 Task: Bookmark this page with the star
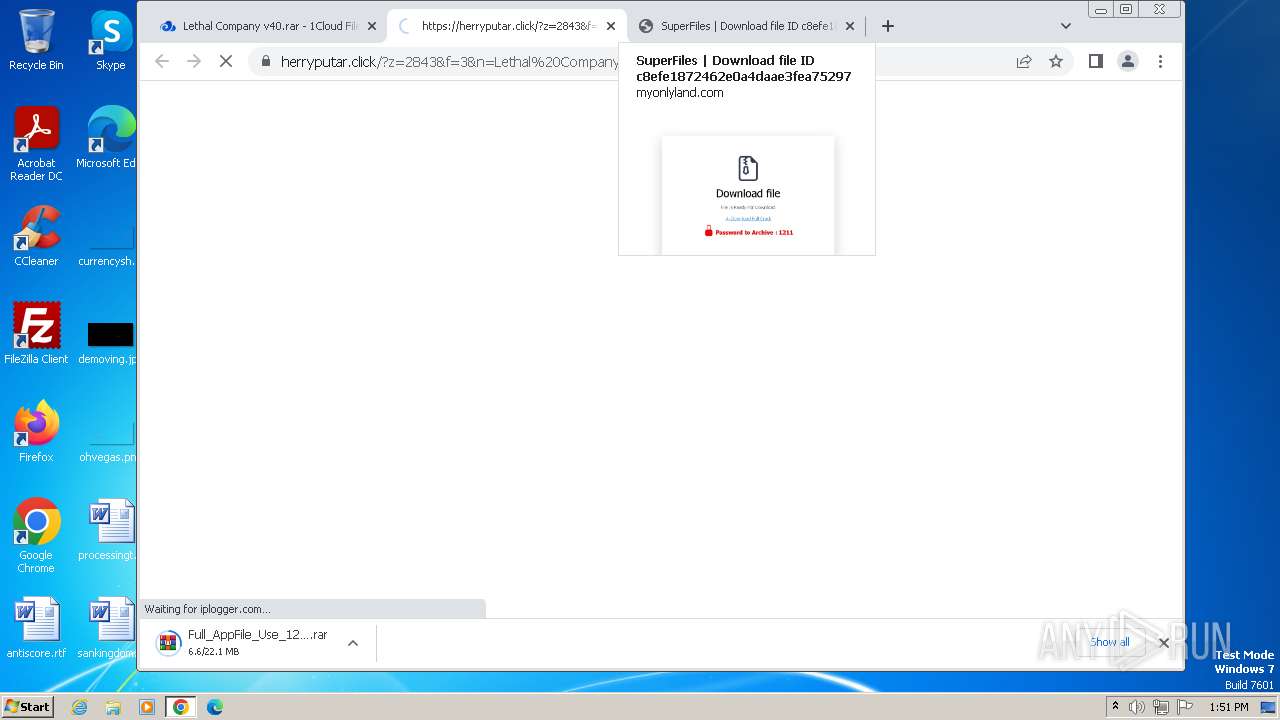(x=1056, y=61)
